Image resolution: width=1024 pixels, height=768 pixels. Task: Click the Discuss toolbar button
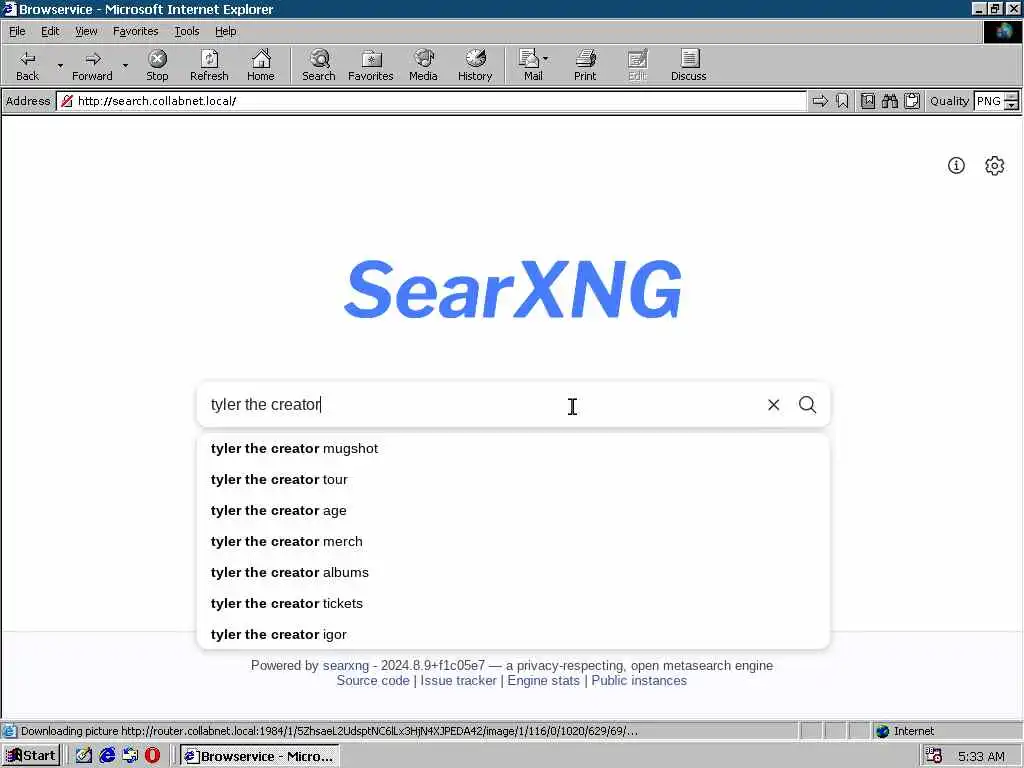pyautogui.click(x=688, y=65)
